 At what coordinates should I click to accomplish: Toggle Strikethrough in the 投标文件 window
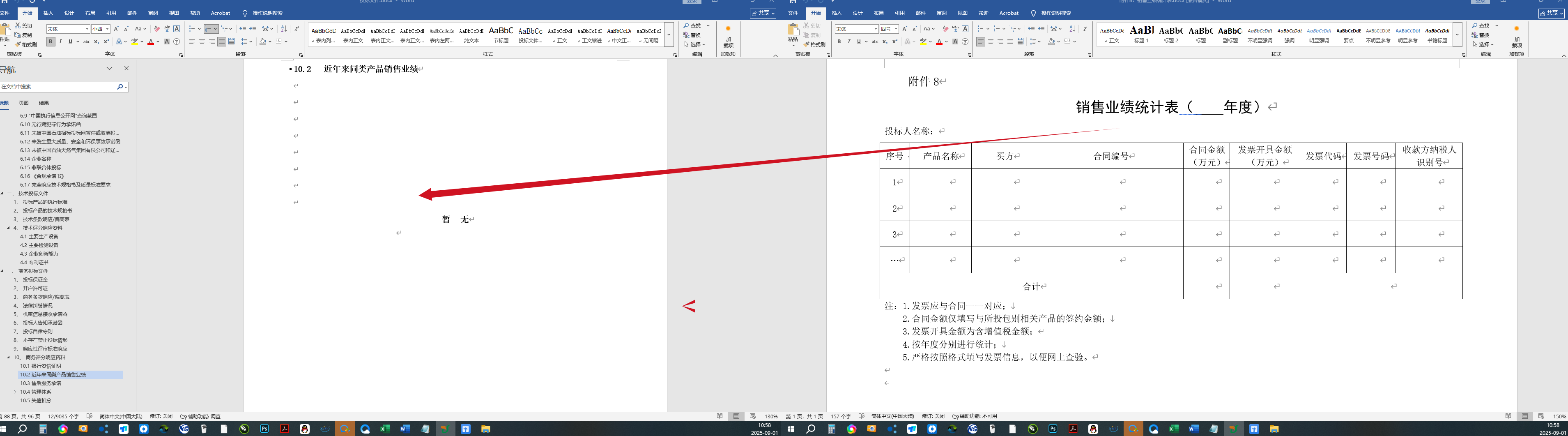point(86,42)
